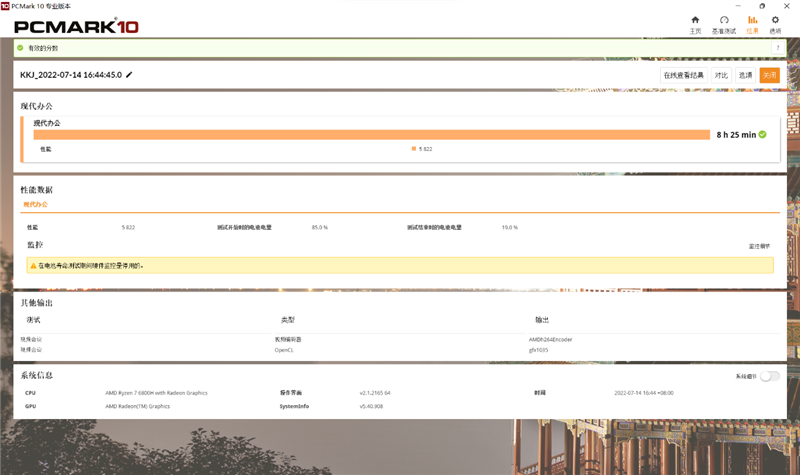
Task: Click the orange Modern Office battery bar
Action: click(x=371, y=135)
